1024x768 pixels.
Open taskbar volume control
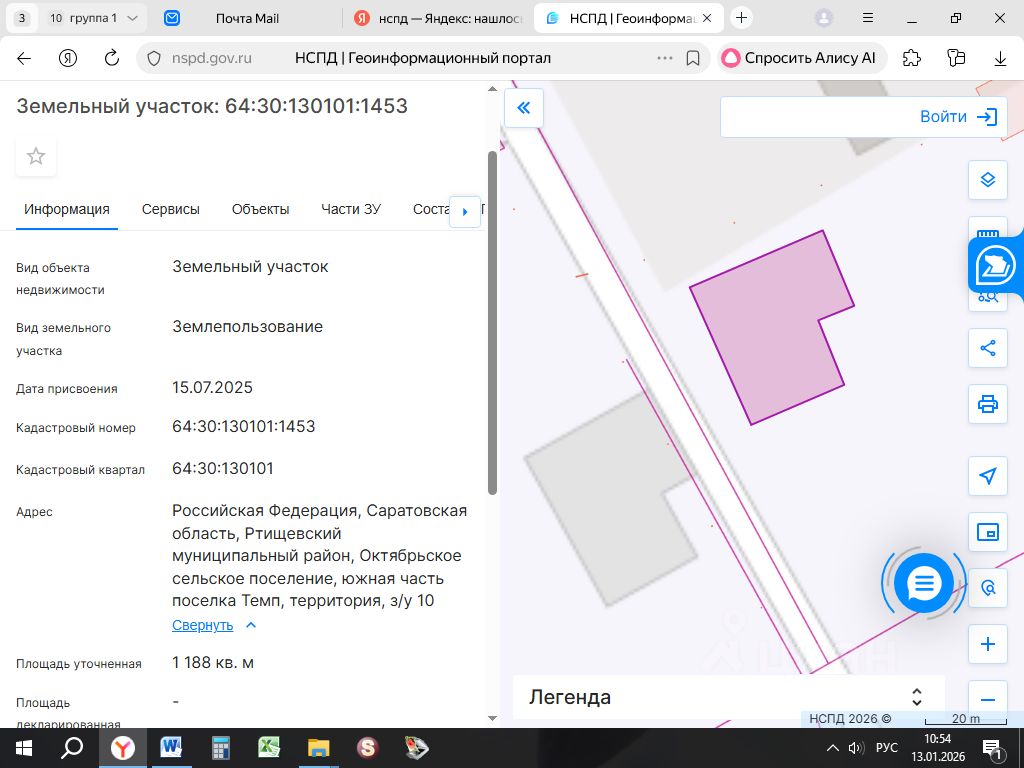[856, 748]
